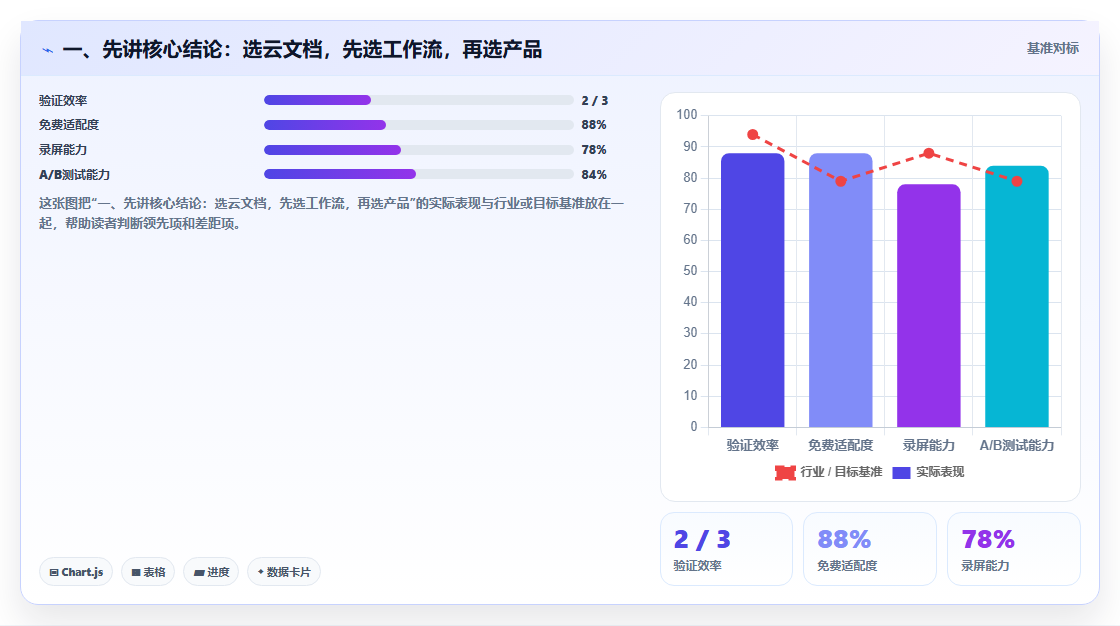Click the 免费适配度 x-axis label
The height and width of the screenshot is (626, 1120).
[x=841, y=445]
